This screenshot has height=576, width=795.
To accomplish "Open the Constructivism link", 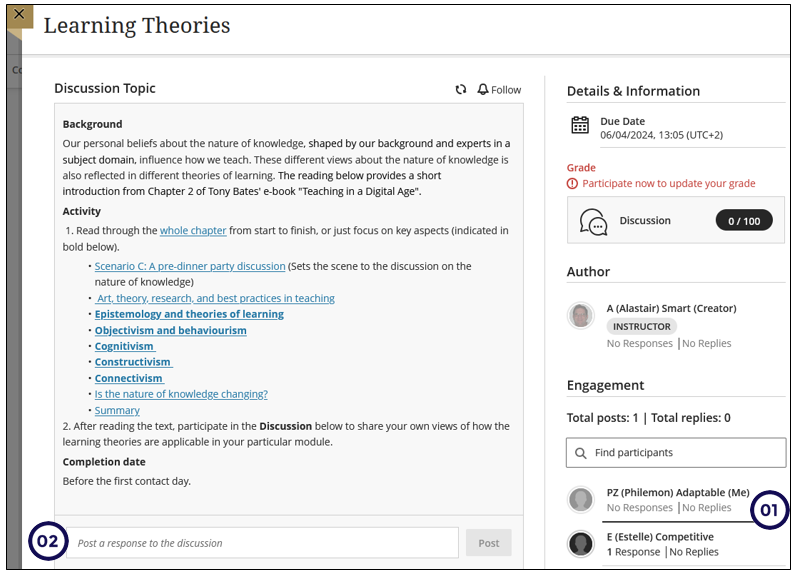I will click(133, 362).
